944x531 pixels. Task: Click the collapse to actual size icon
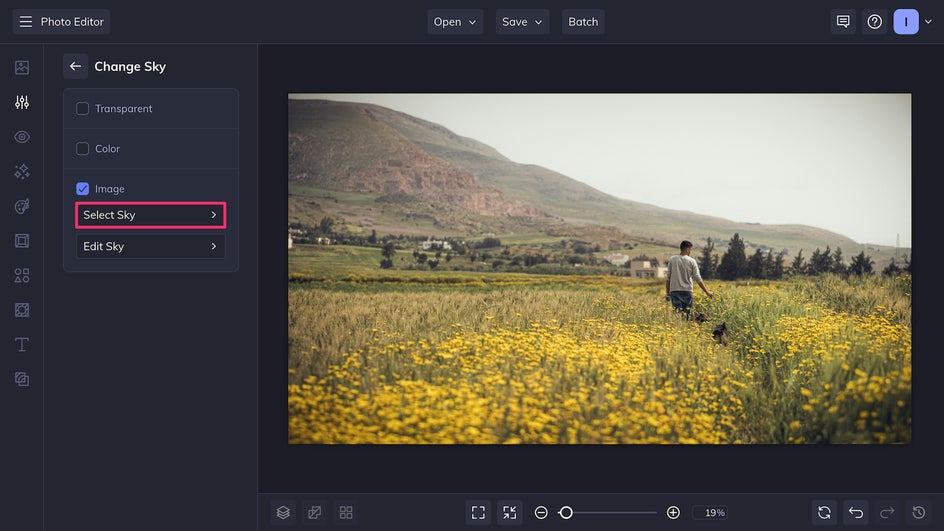coord(509,512)
